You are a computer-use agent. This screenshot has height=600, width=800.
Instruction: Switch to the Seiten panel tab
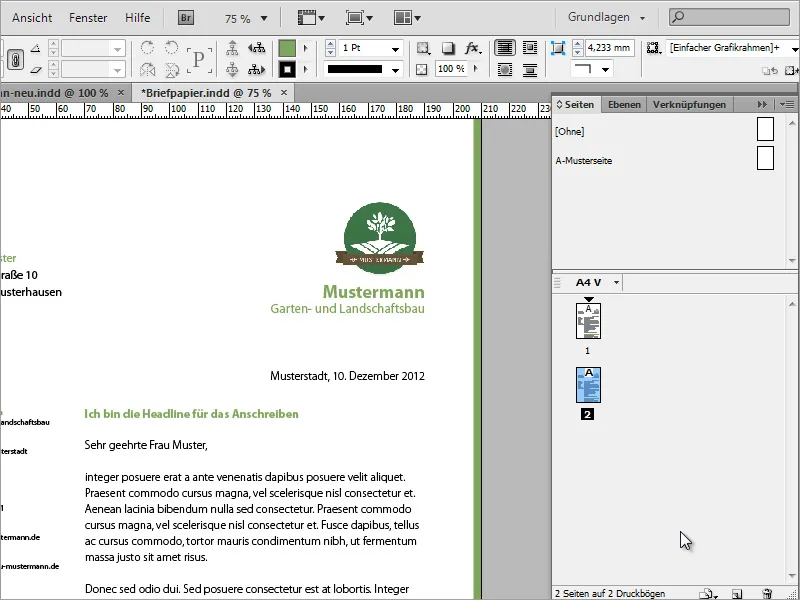[x=576, y=105]
